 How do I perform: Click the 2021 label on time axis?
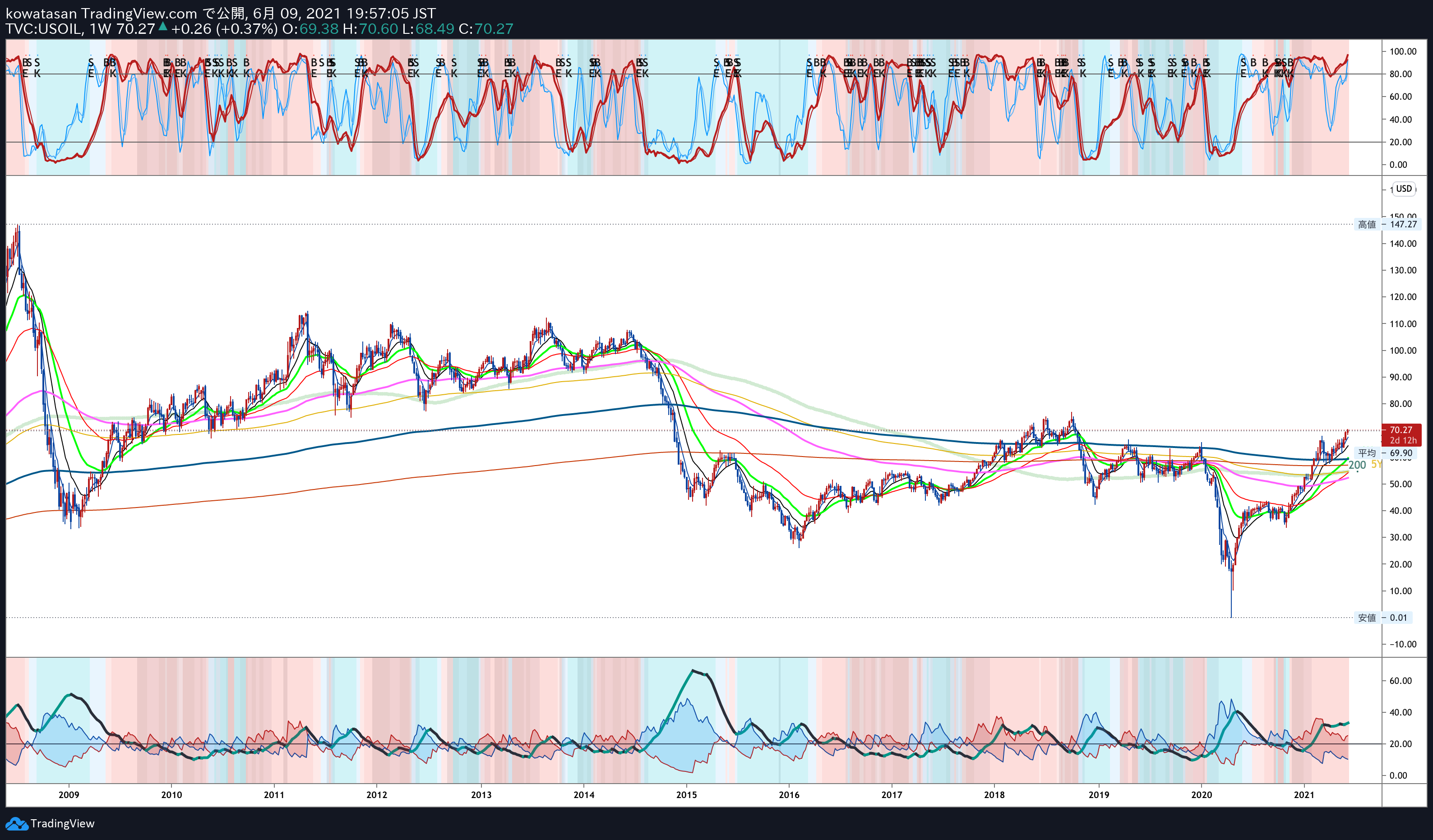(1304, 795)
